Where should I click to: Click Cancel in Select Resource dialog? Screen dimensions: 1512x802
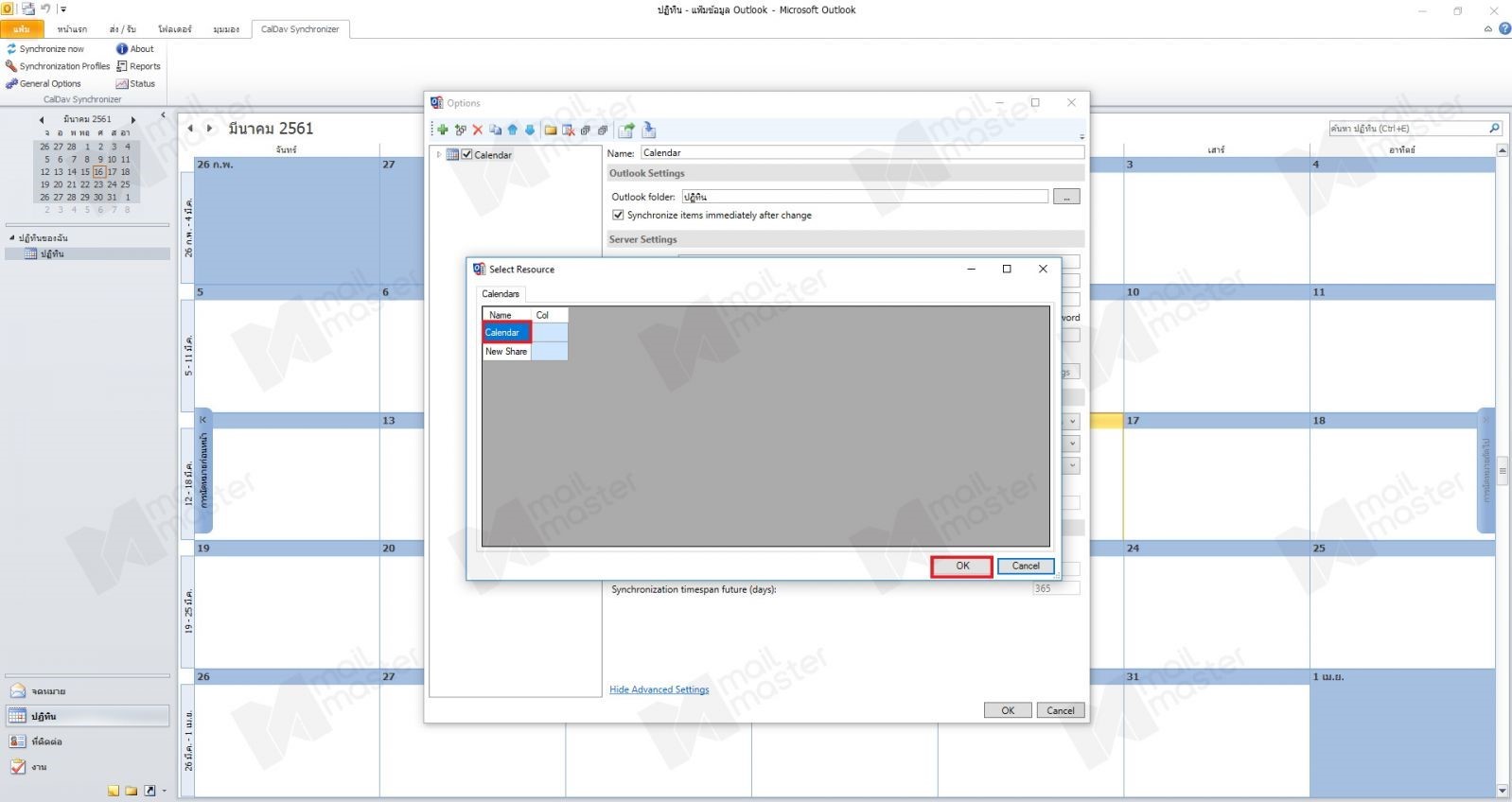pos(1026,566)
